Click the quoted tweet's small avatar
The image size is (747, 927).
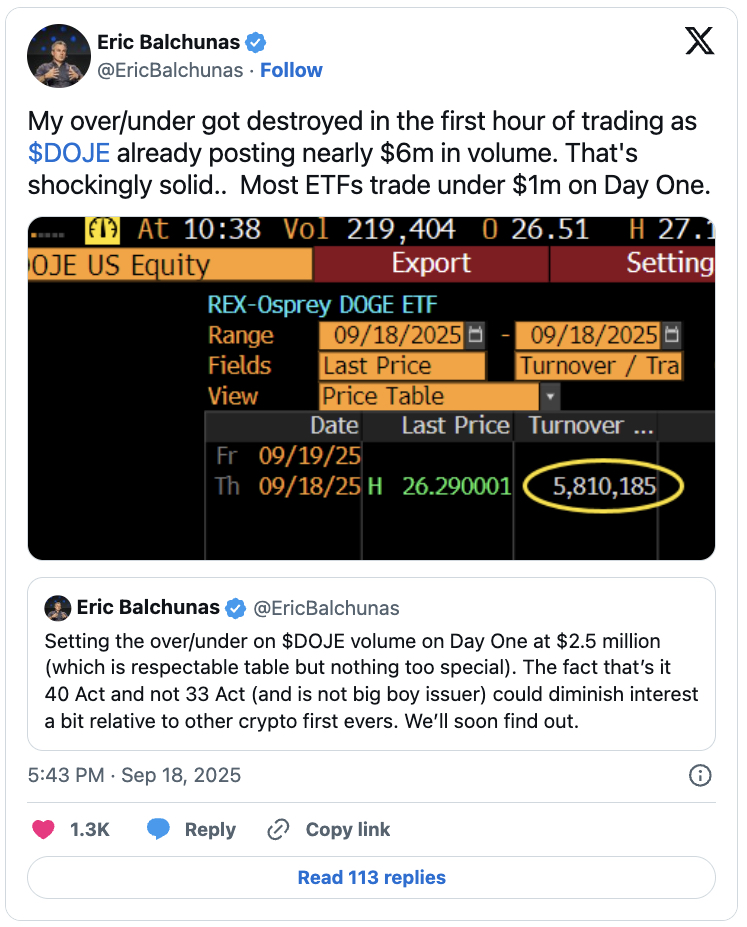tap(59, 608)
